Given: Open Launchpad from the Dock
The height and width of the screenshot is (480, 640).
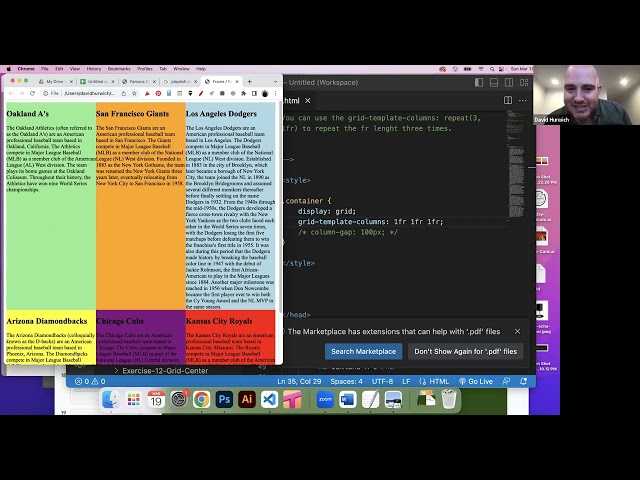Looking at the screenshot, I should pyautogui.click(x=133, y=400).
